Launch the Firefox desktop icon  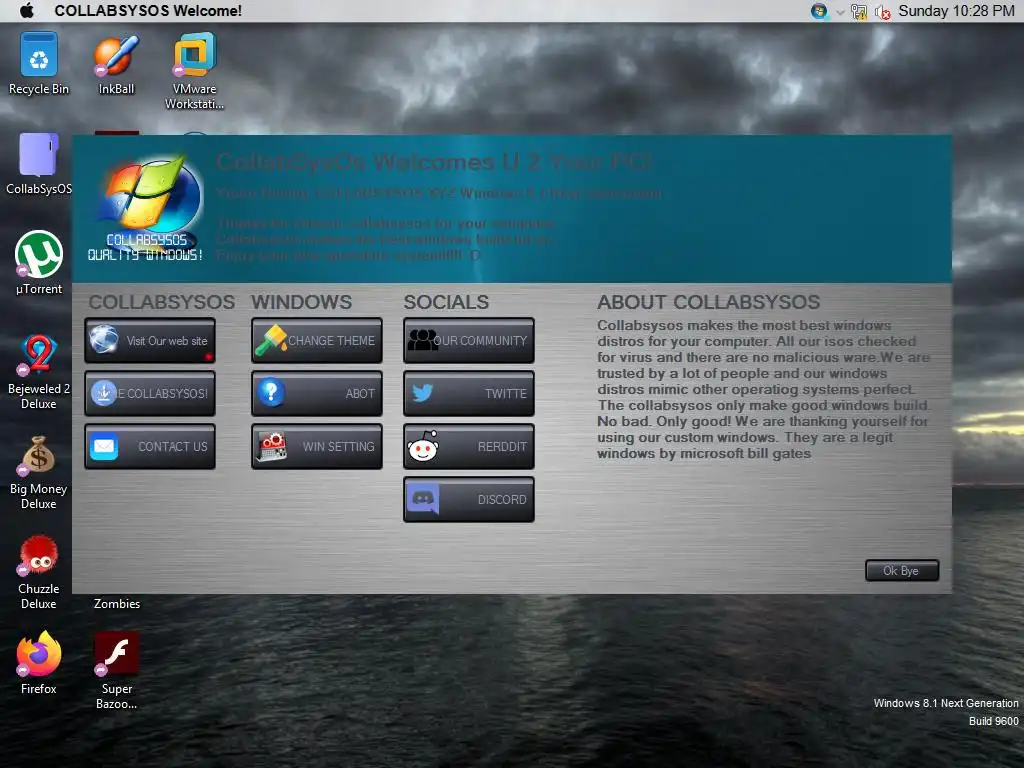(39, 662)
